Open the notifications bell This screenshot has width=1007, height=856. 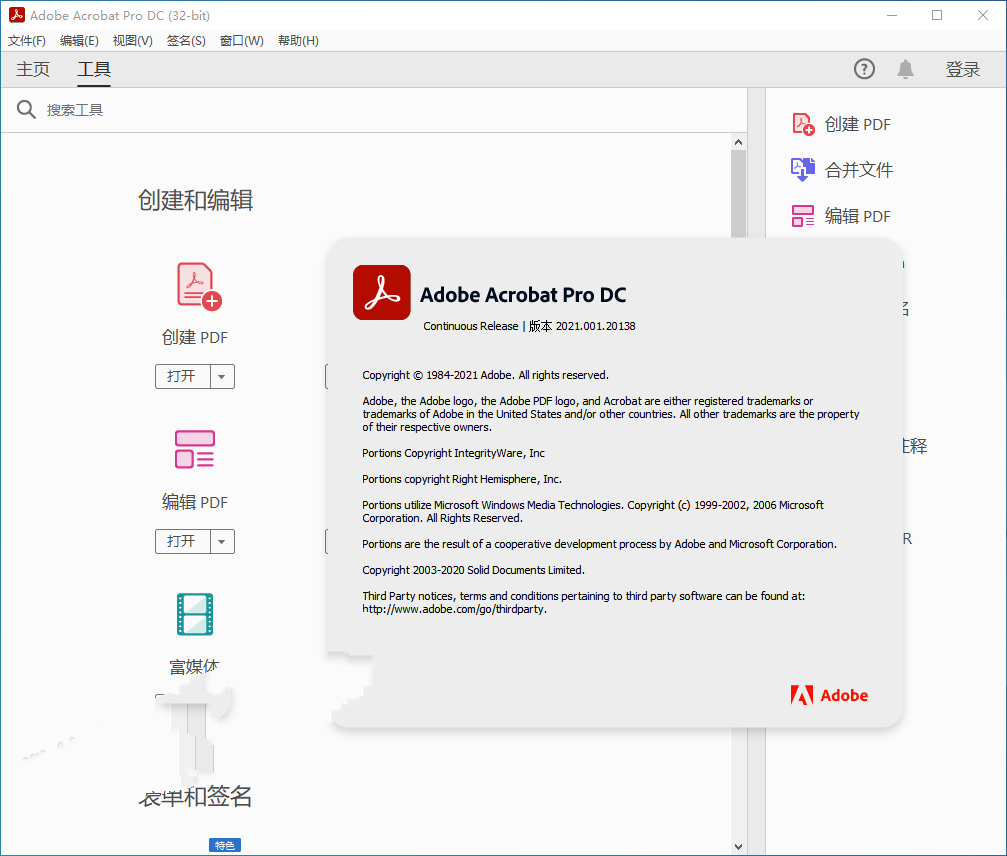click(x=906, y=69)
